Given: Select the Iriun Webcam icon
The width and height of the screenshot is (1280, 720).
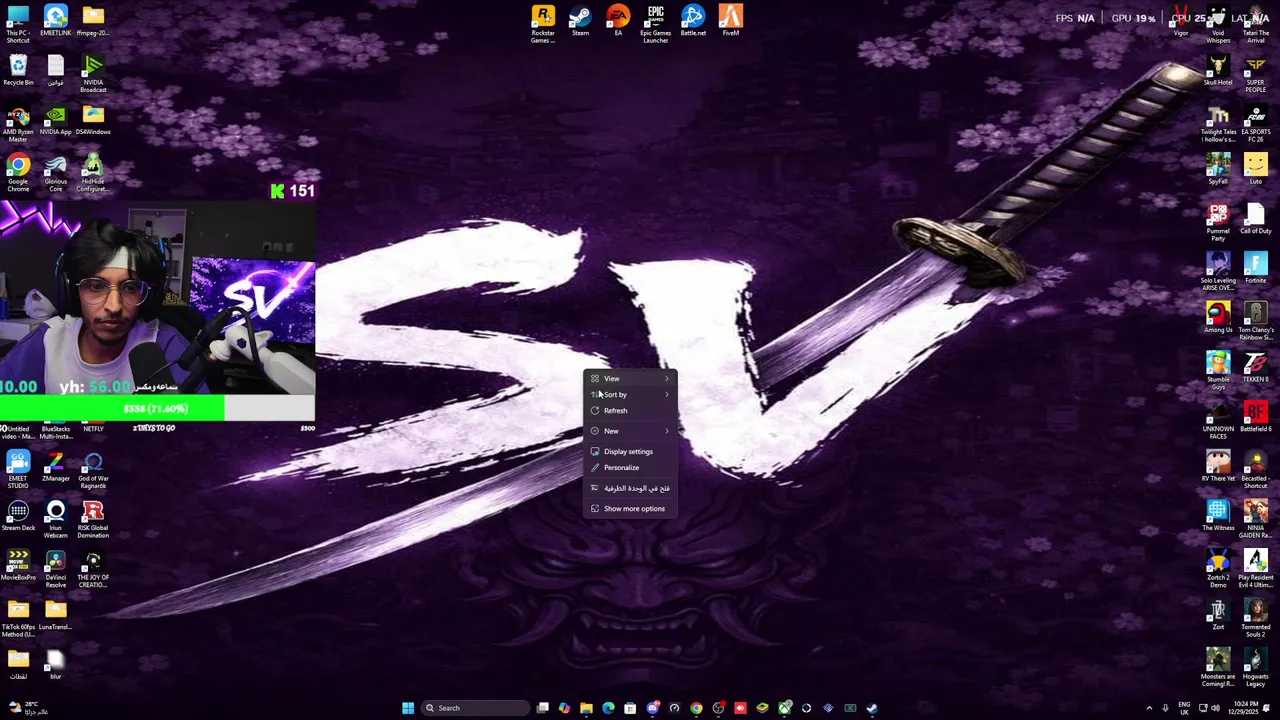Looking at the screenshot, I should coord(56,520).
